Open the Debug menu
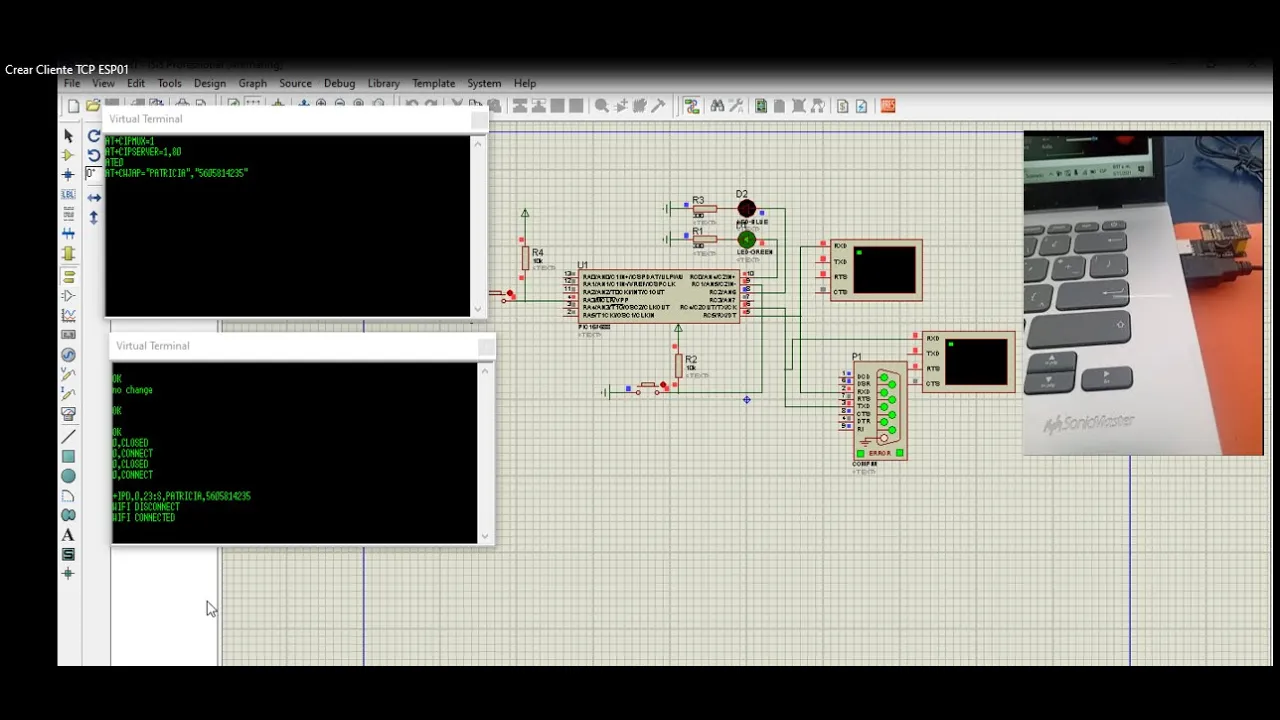The width and height of the screenshot is (1280, 720). (x=339, y=83)
